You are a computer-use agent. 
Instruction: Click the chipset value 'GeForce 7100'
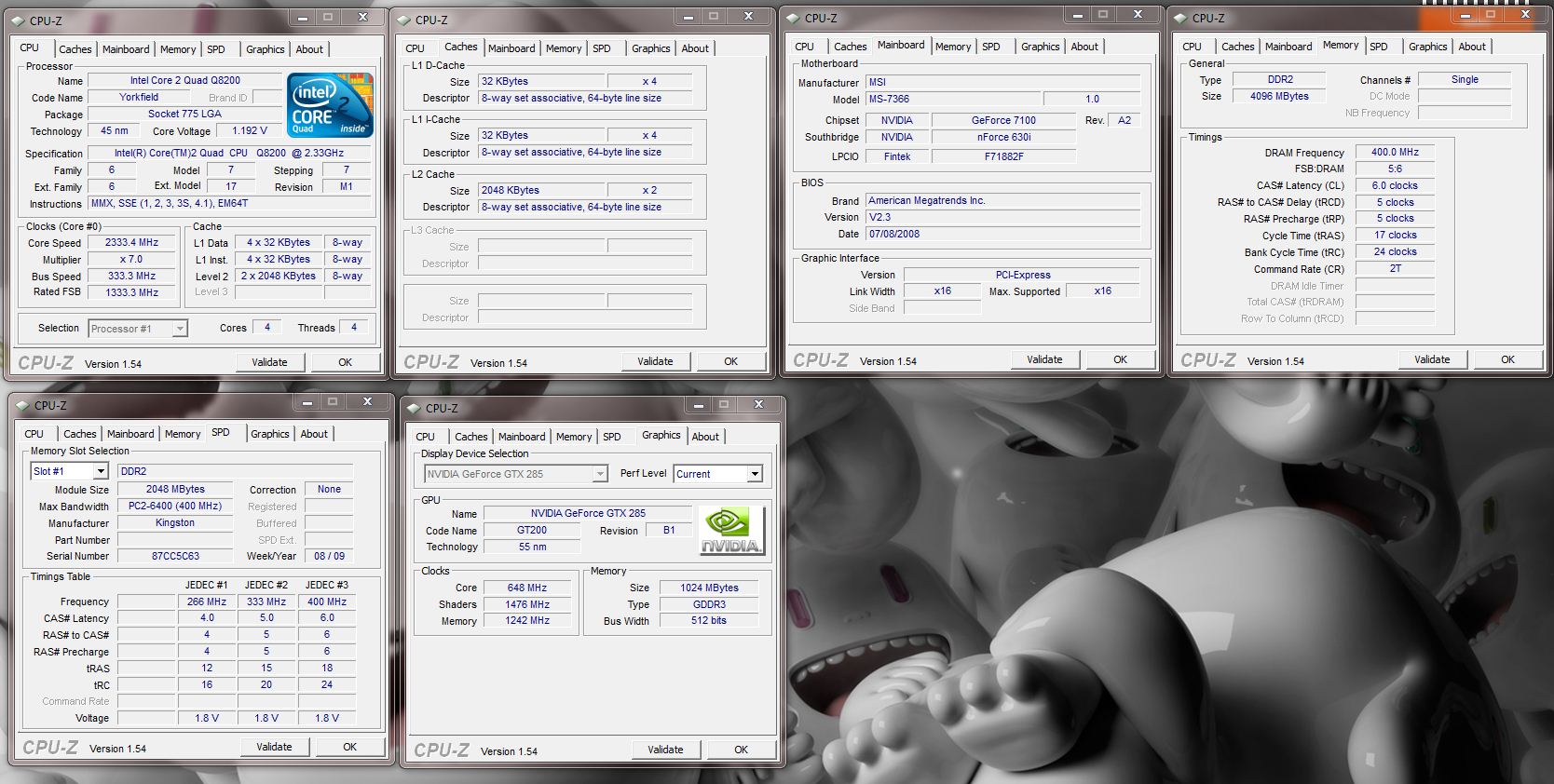1003,120
